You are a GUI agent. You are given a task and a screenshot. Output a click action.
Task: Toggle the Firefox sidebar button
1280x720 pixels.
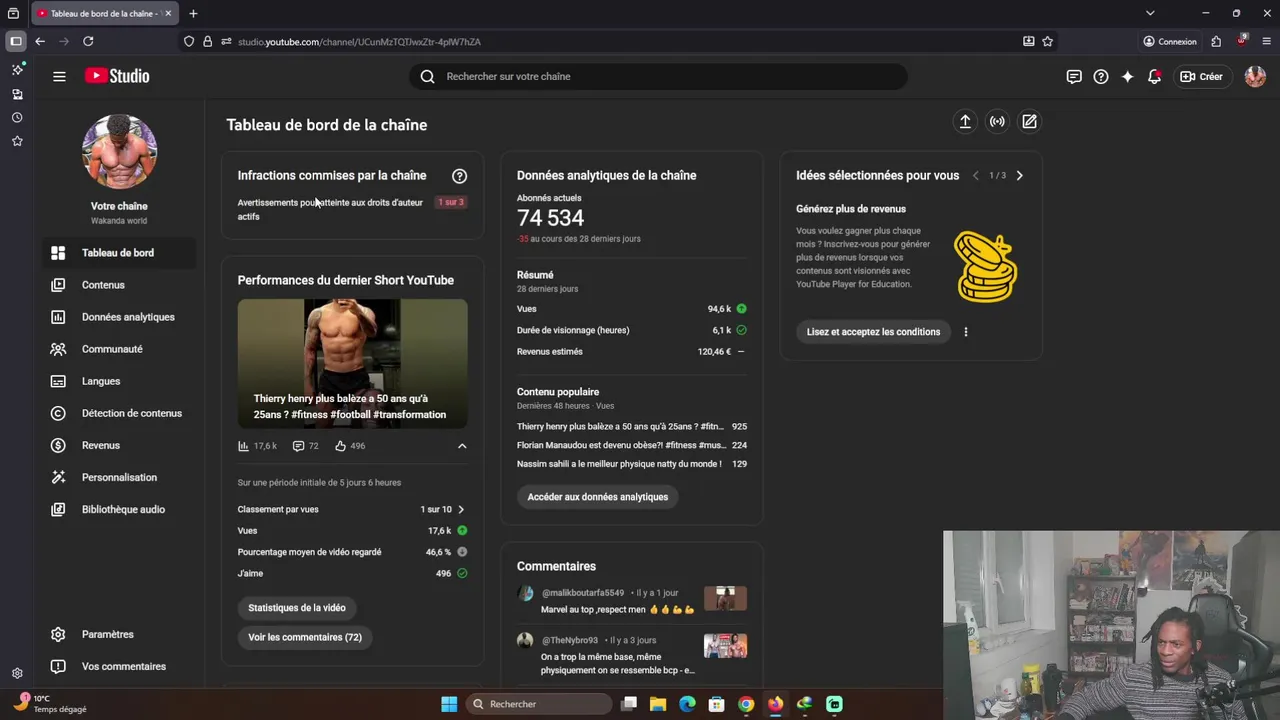16,41
